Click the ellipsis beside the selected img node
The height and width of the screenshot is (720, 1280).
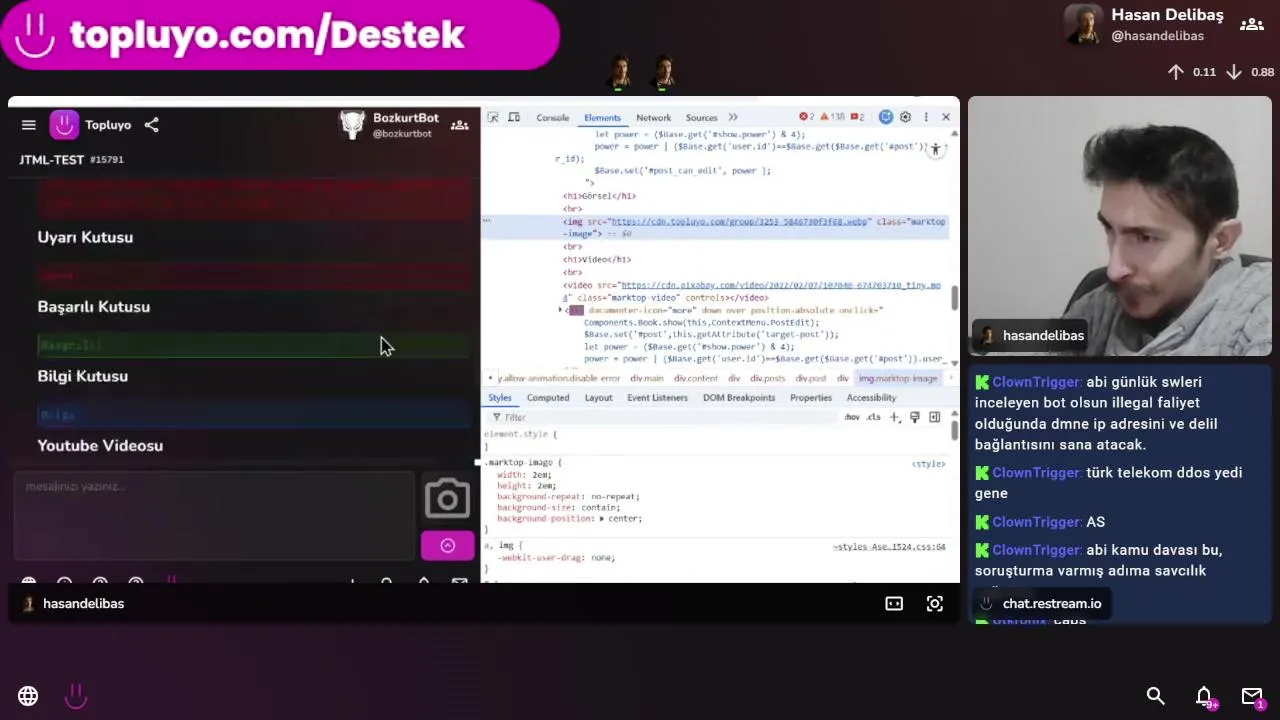click(487, 222)
